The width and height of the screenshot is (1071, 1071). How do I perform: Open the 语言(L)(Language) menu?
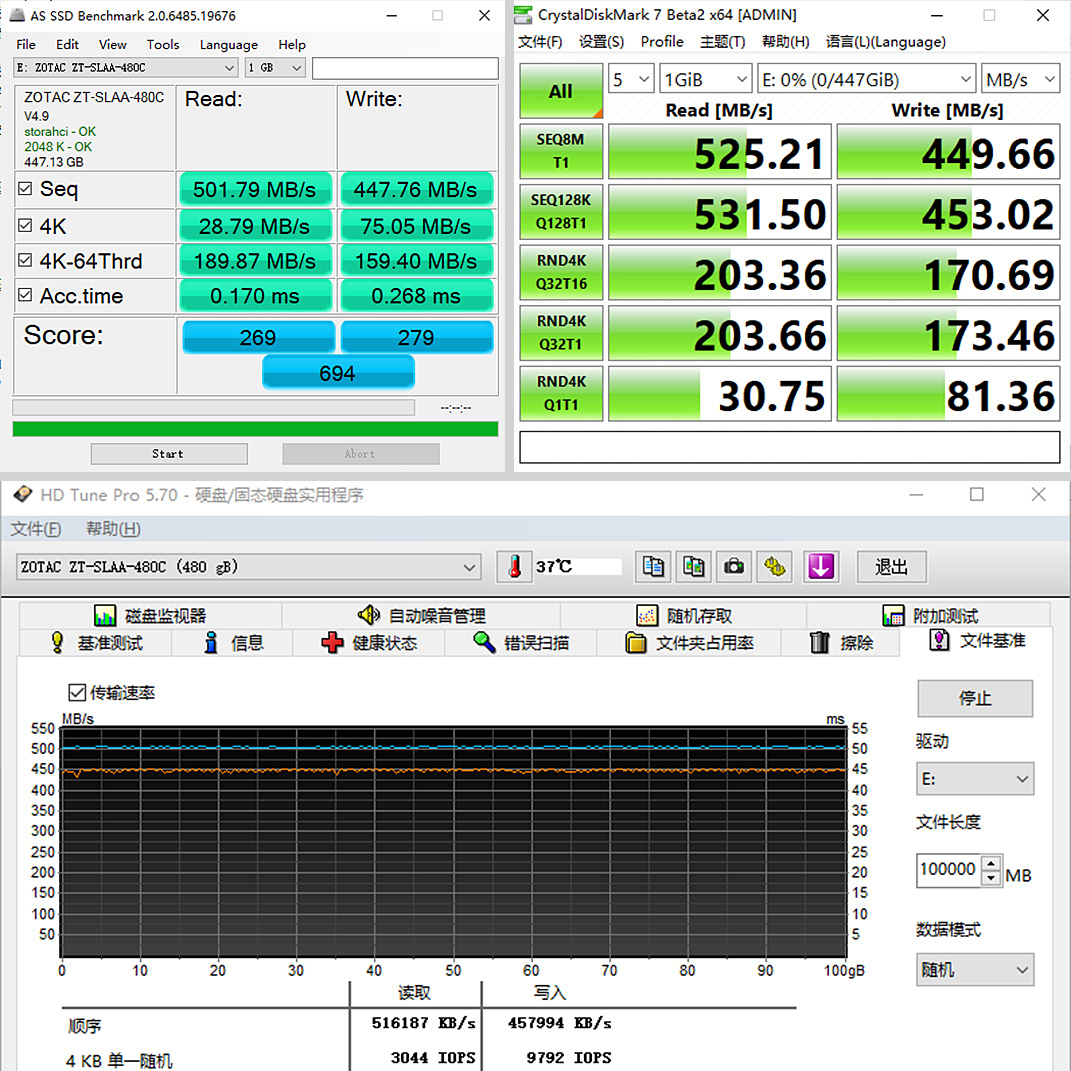tap(885, 42)
